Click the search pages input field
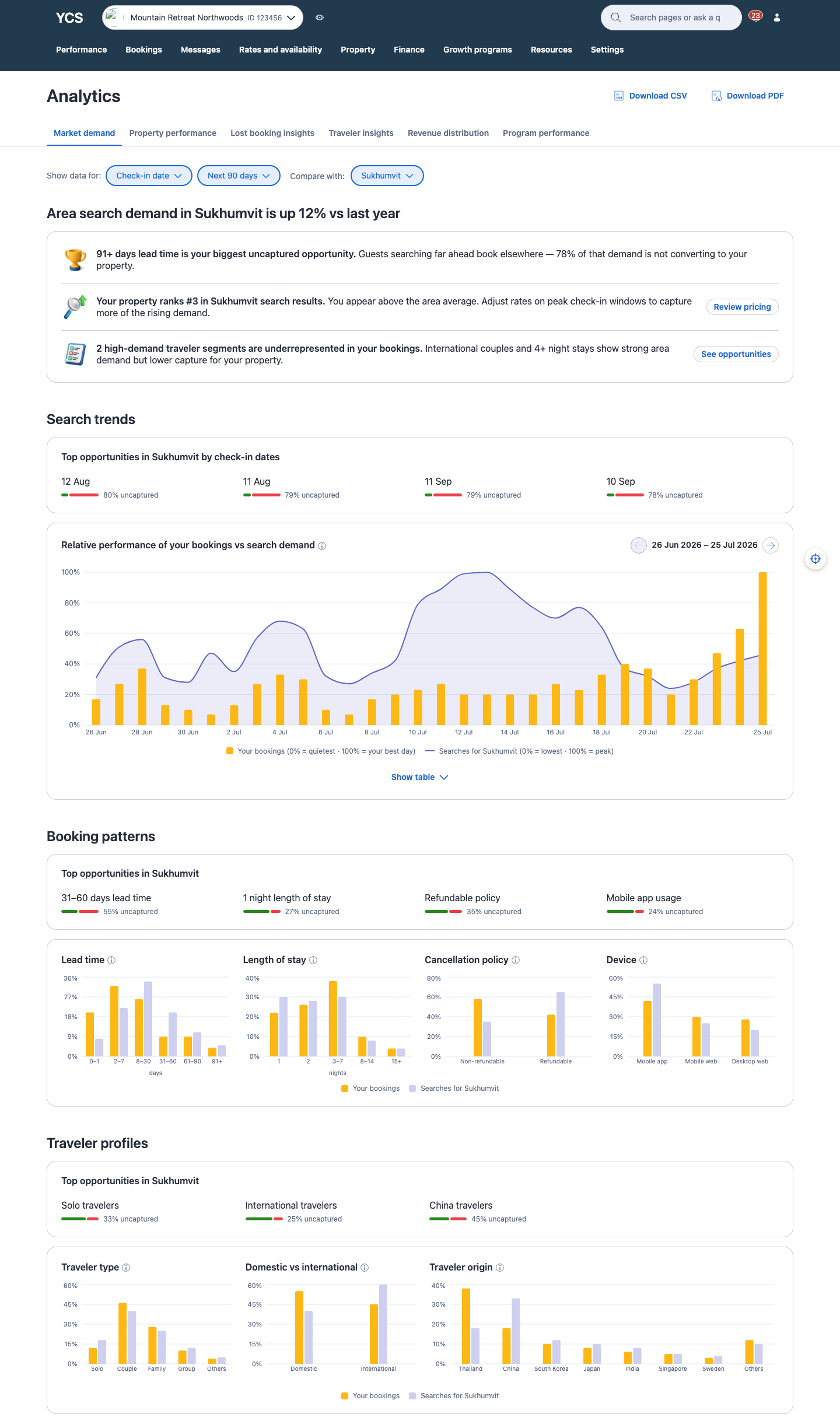Image resolution: width=840 pixels, height=1428 pixels. (671, 17)
